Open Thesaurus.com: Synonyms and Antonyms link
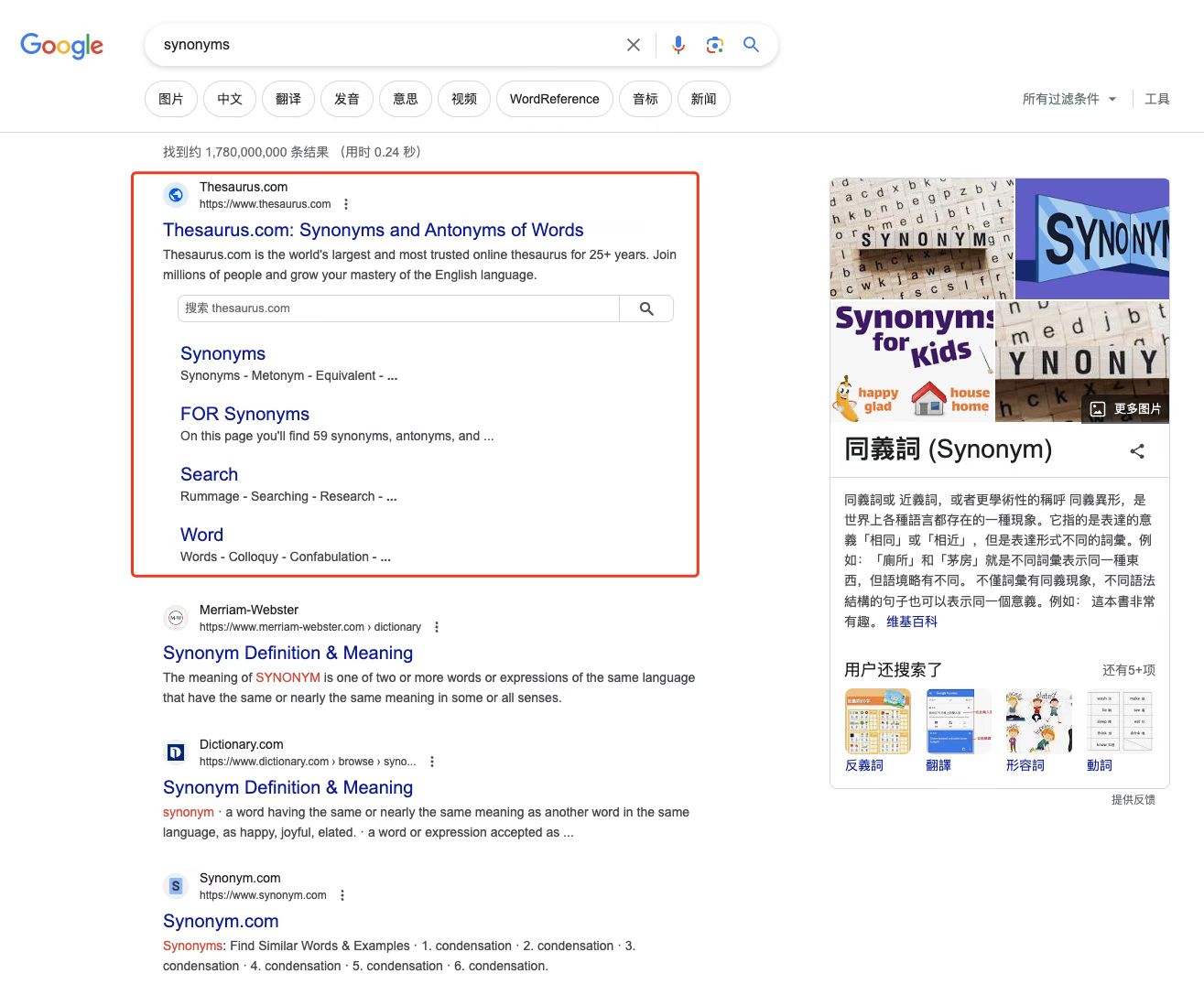 (x=374, y=230)
